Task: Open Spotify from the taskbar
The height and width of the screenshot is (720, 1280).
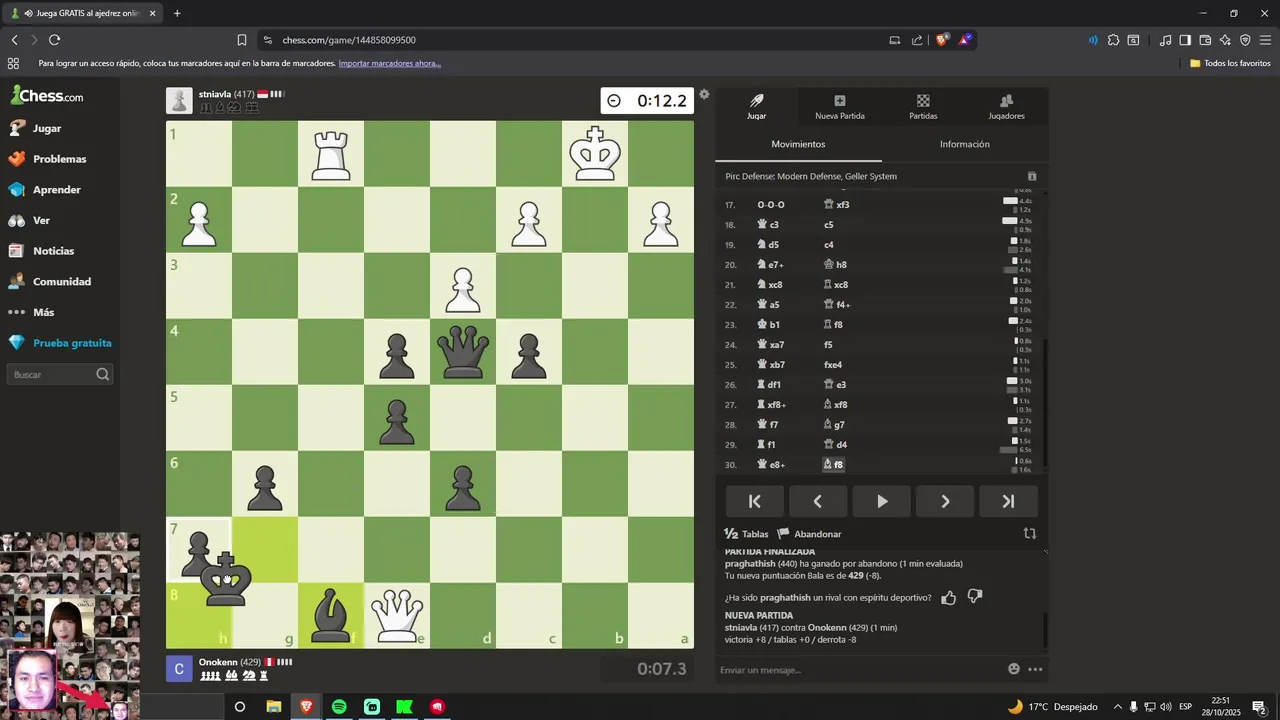Action: click(x=339, y=706)
